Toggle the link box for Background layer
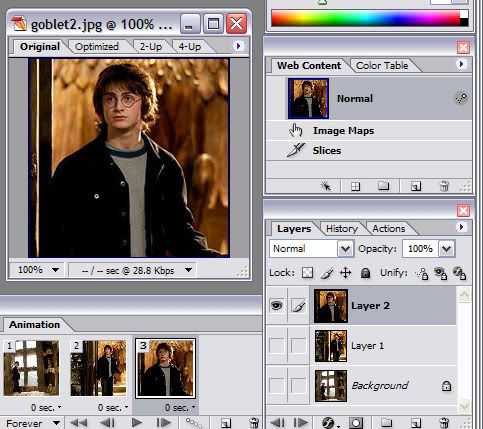Viewport: 483px width, 429px height. click(x=299, y=385)
